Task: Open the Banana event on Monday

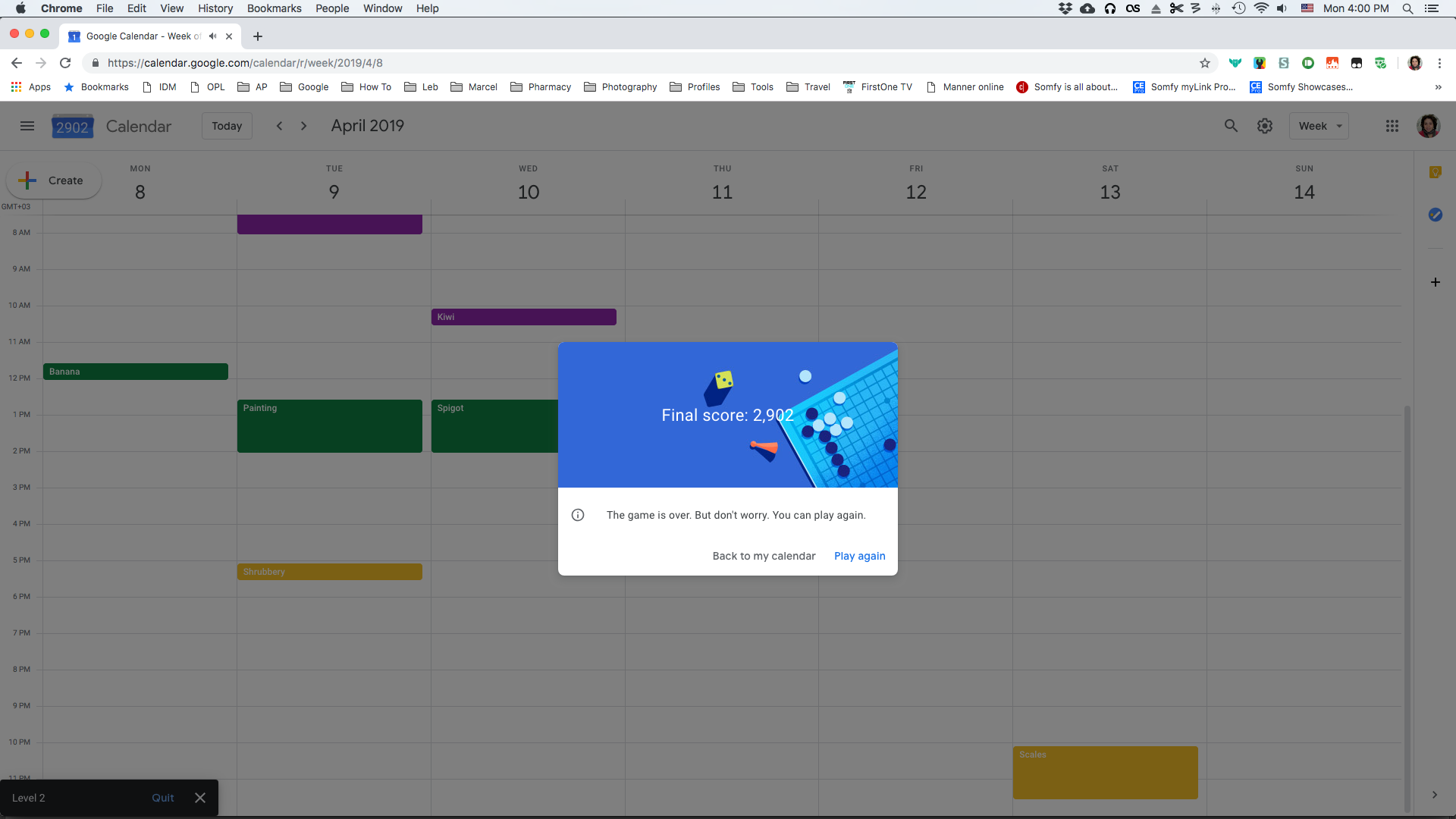Action: tap(136, 372)
